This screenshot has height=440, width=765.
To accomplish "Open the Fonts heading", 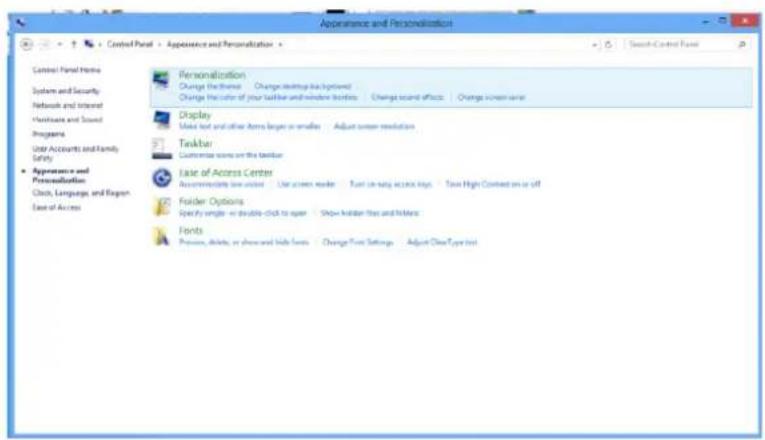I will (191, 230).
